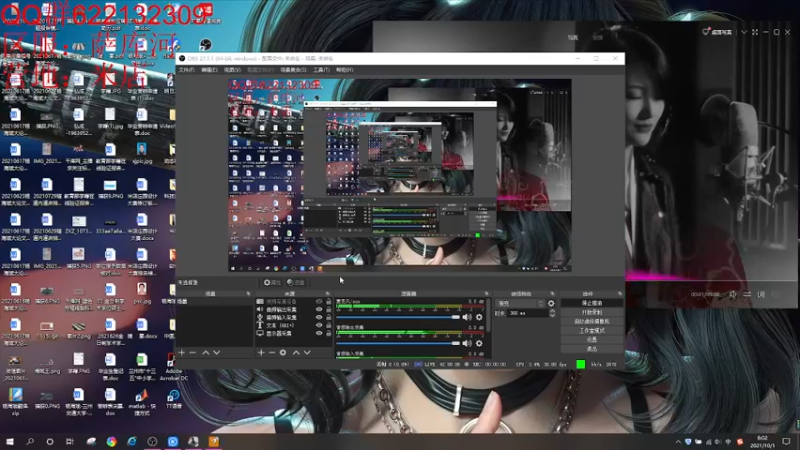Image resolution: width=800 pixels, height=450 pixels.
Task: Open matlab desktop shortcut
Action: pyautogui.click(x=142, y=402)
